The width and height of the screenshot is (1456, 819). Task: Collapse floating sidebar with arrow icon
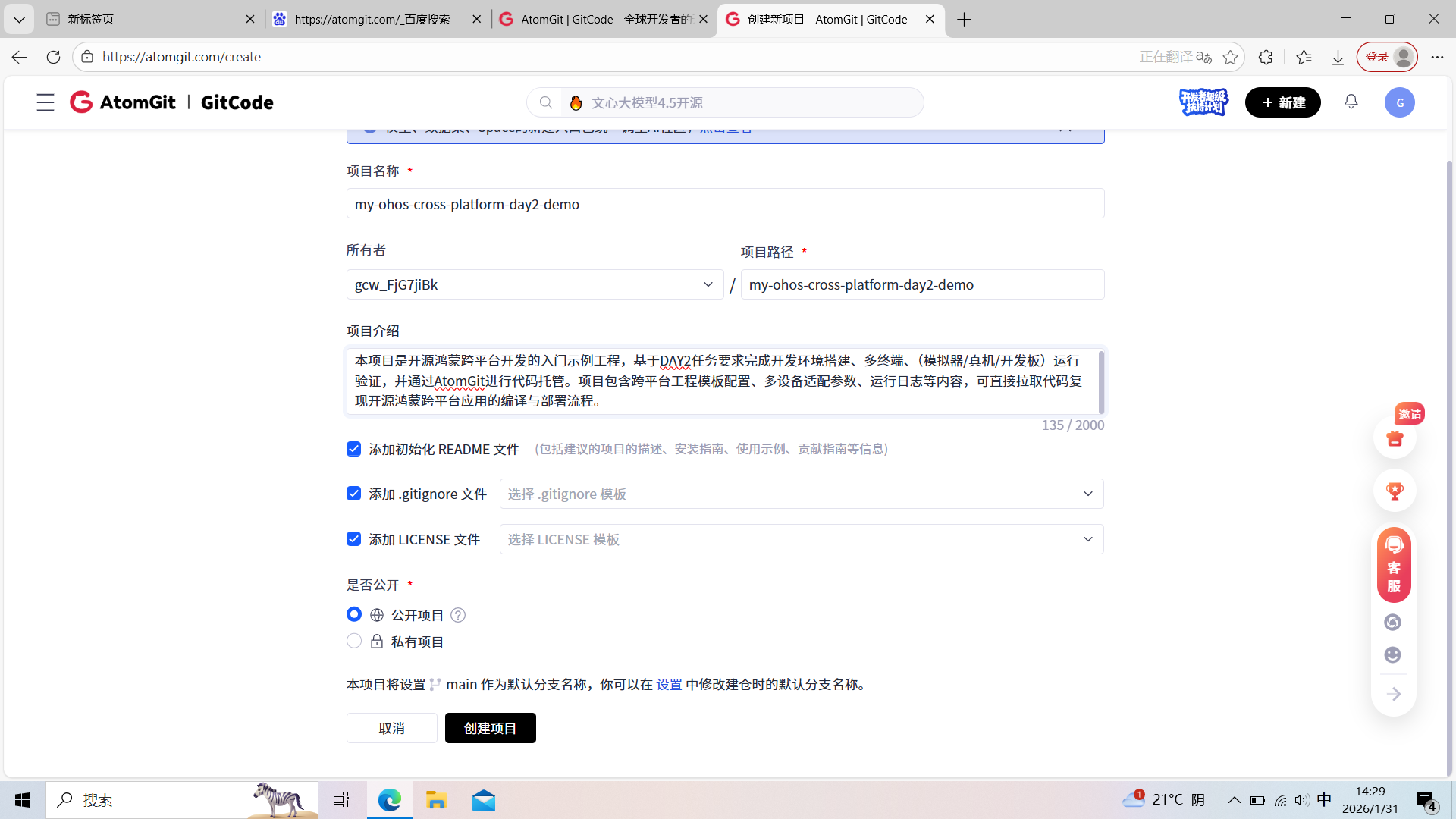click(1394, 694)
